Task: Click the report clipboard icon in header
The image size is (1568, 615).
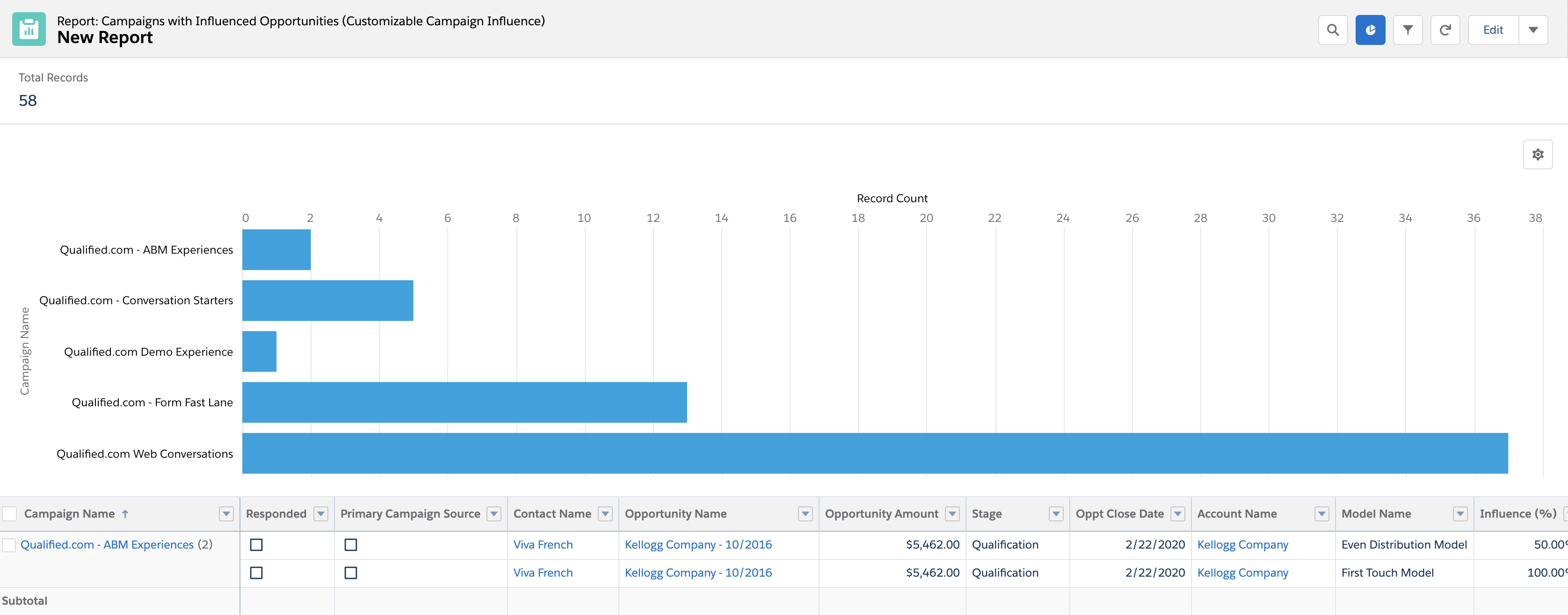Action: (29, 29)
